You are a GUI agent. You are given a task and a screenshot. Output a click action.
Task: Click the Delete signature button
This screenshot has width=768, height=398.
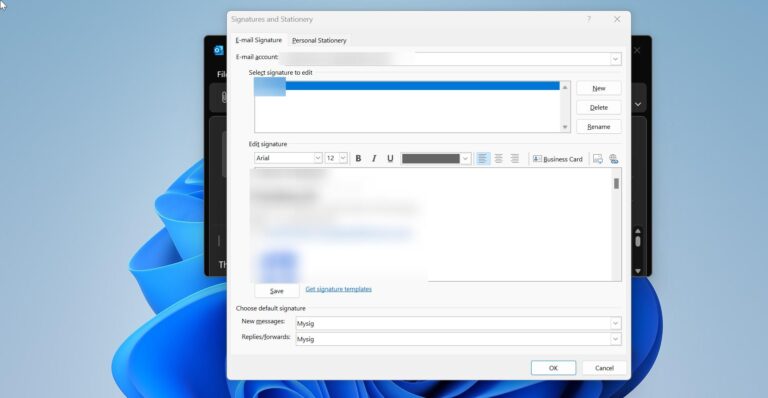599,107
